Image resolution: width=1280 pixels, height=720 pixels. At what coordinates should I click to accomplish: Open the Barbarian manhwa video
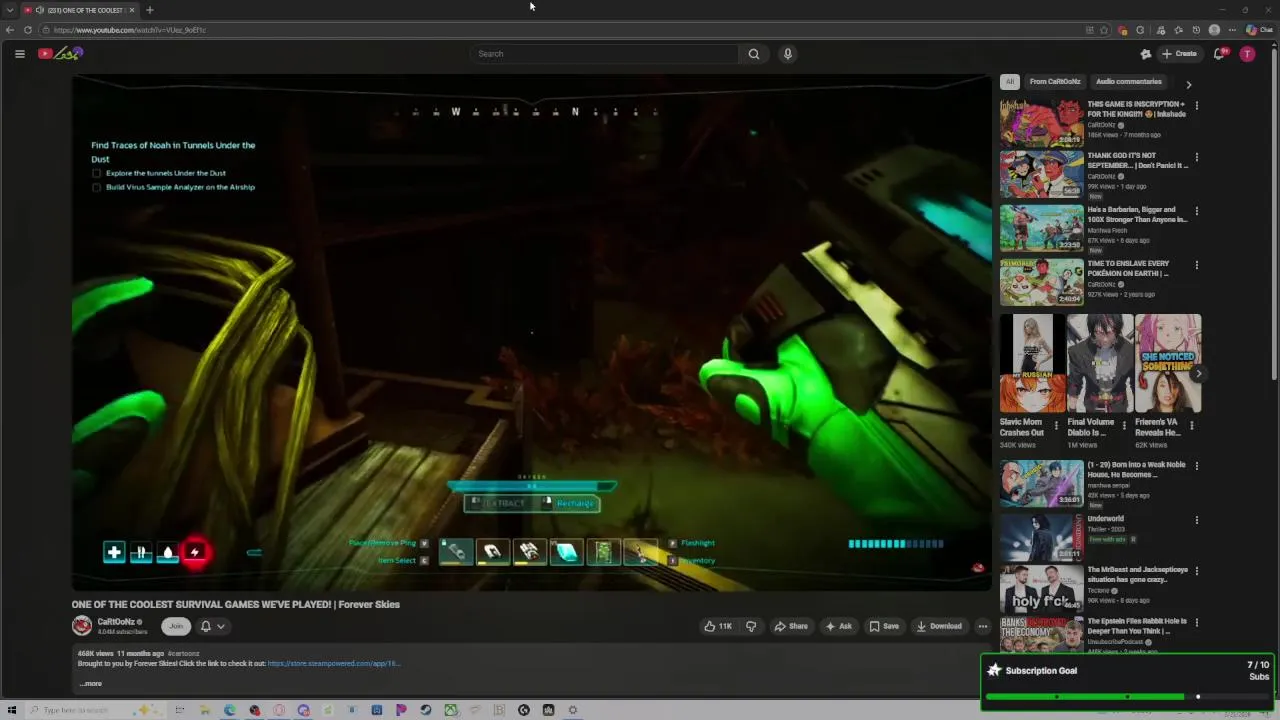(x=1042, y=229)
